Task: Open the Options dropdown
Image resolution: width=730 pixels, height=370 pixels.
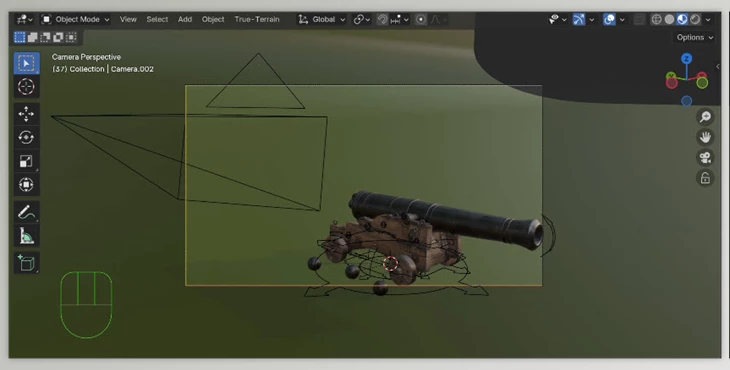Action: [694, 37]
